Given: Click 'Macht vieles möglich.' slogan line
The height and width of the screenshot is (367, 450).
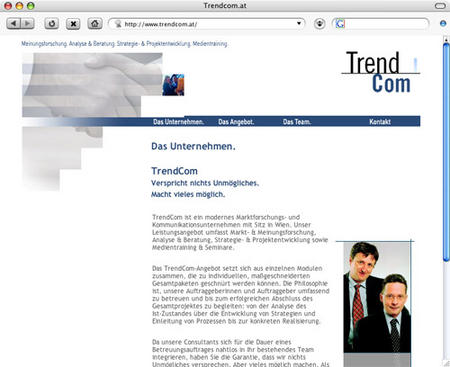Looking at the screenshot, I should 188,194.
